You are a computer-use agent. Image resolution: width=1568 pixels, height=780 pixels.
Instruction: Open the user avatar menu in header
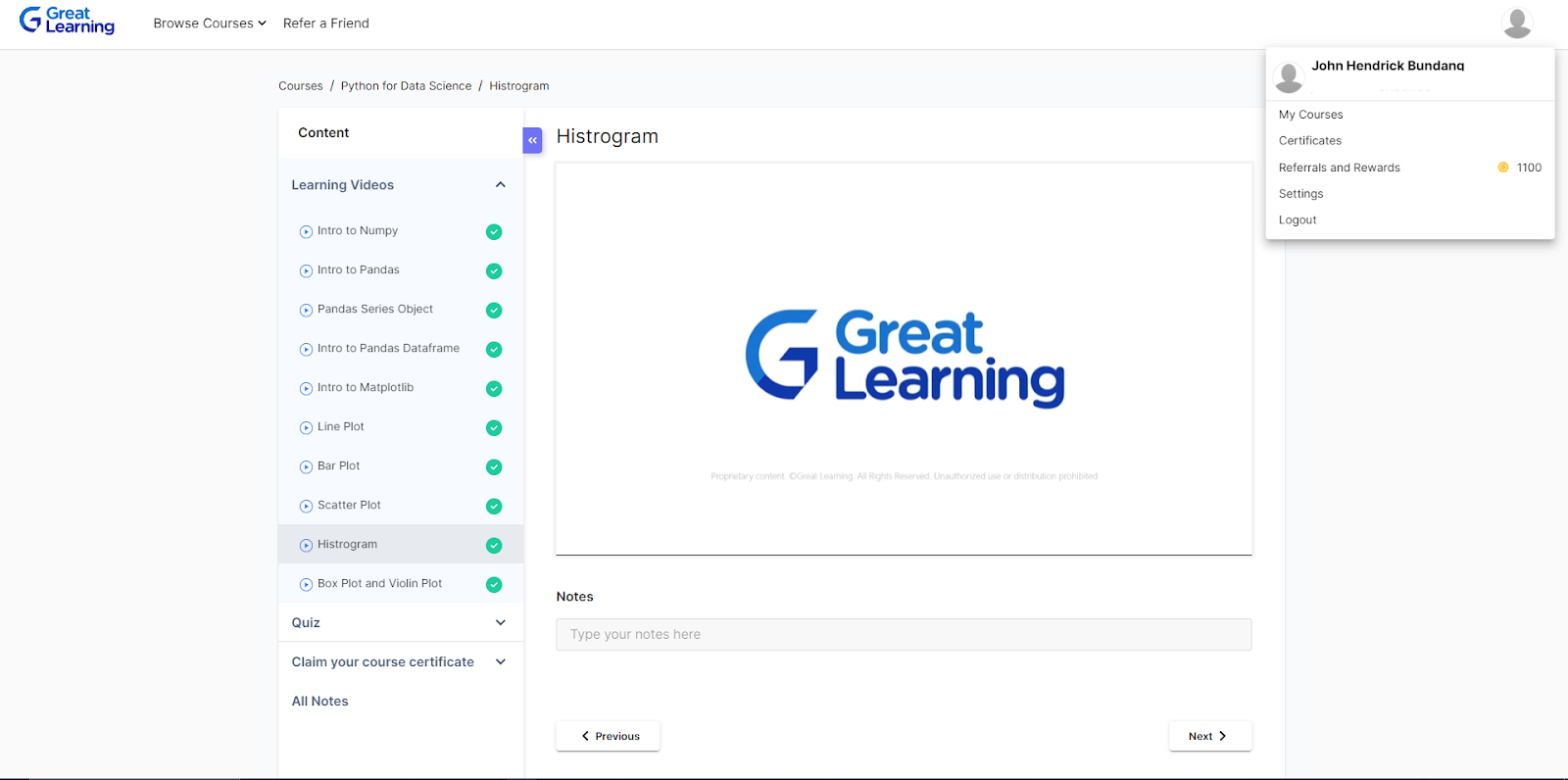(x=1517, y=23)
